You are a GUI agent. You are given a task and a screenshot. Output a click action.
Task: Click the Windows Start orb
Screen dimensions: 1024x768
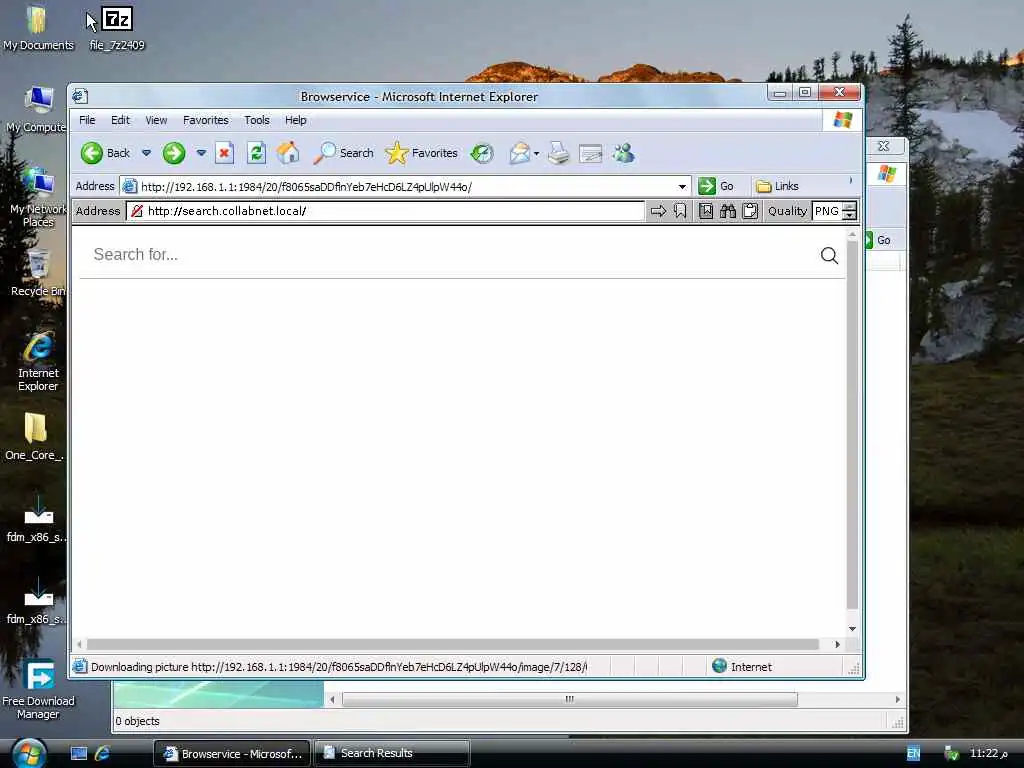coord(29,753)
